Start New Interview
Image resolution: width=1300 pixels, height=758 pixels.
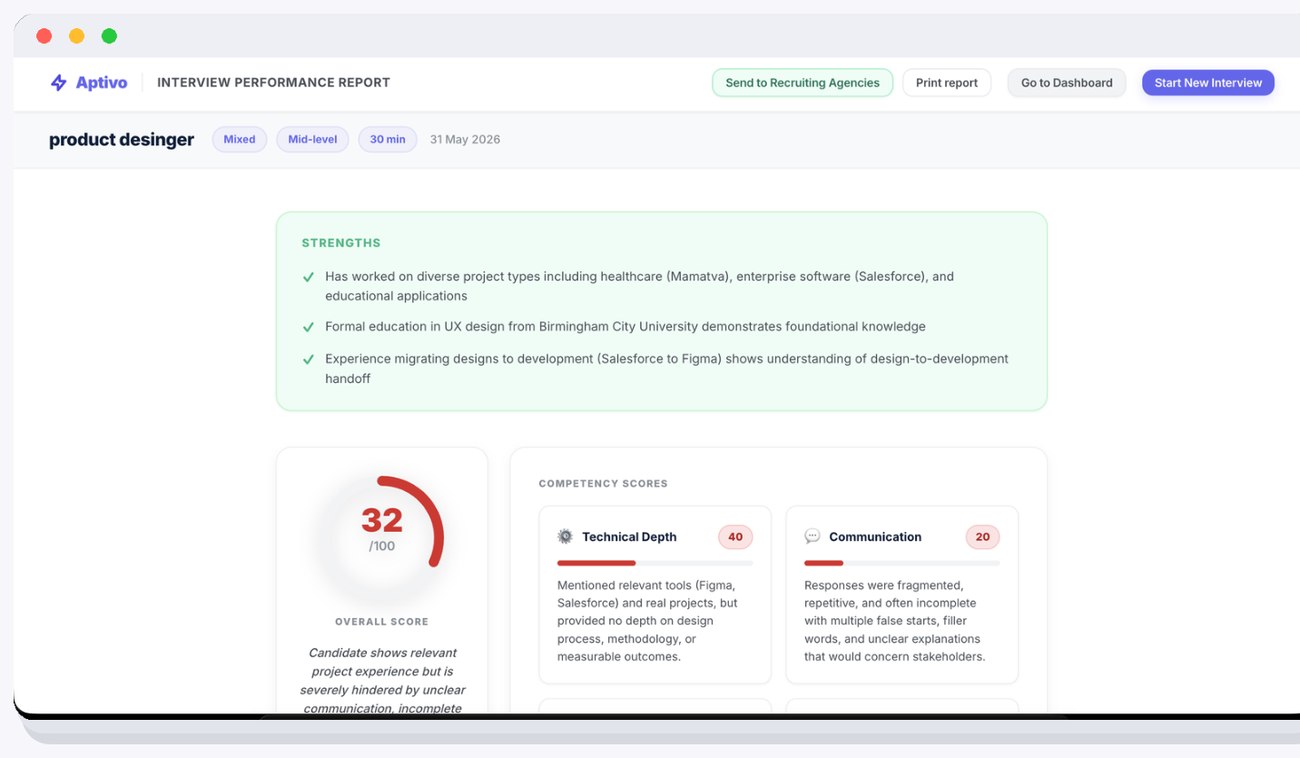(1208, 83)
